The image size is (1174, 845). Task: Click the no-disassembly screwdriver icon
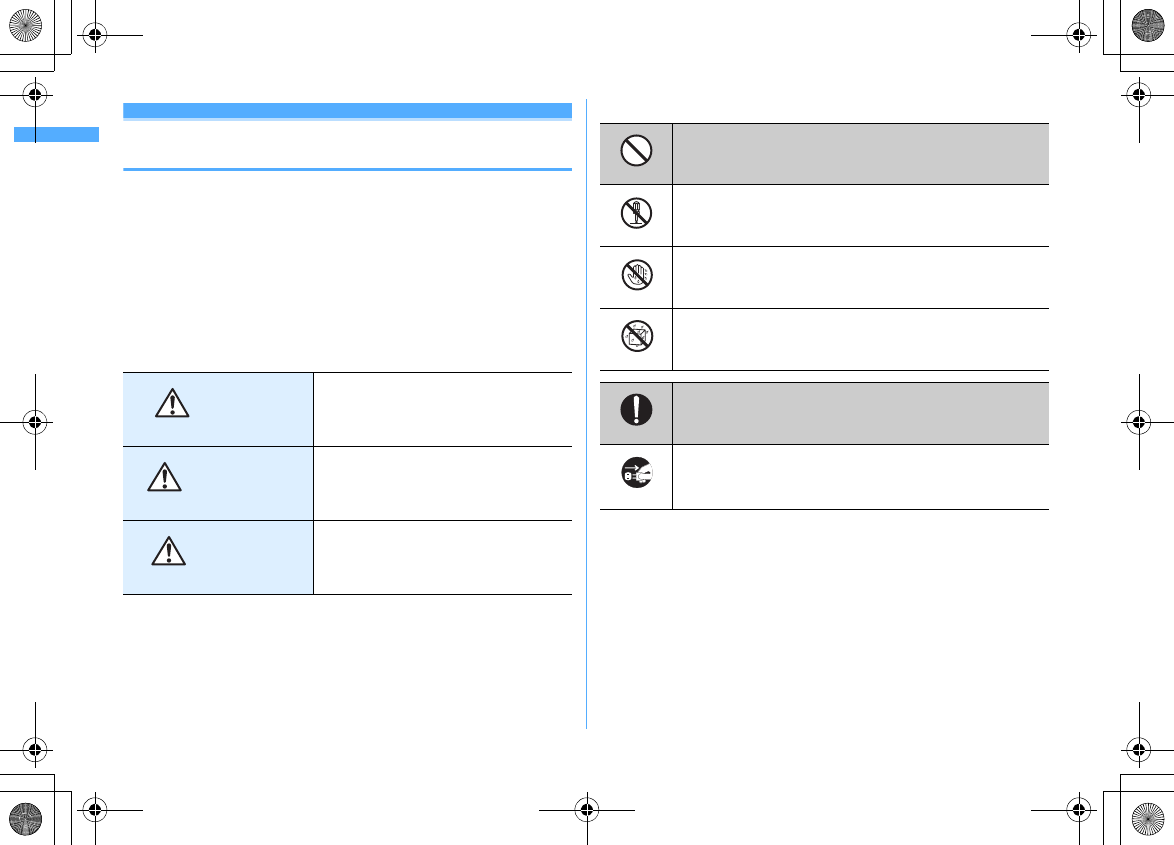(x=636, y=214)
